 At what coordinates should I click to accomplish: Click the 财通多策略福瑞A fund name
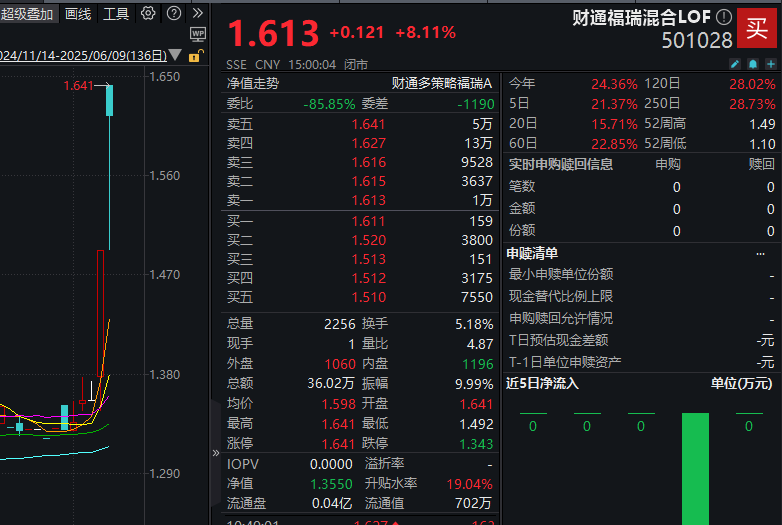tap(441, 83)
